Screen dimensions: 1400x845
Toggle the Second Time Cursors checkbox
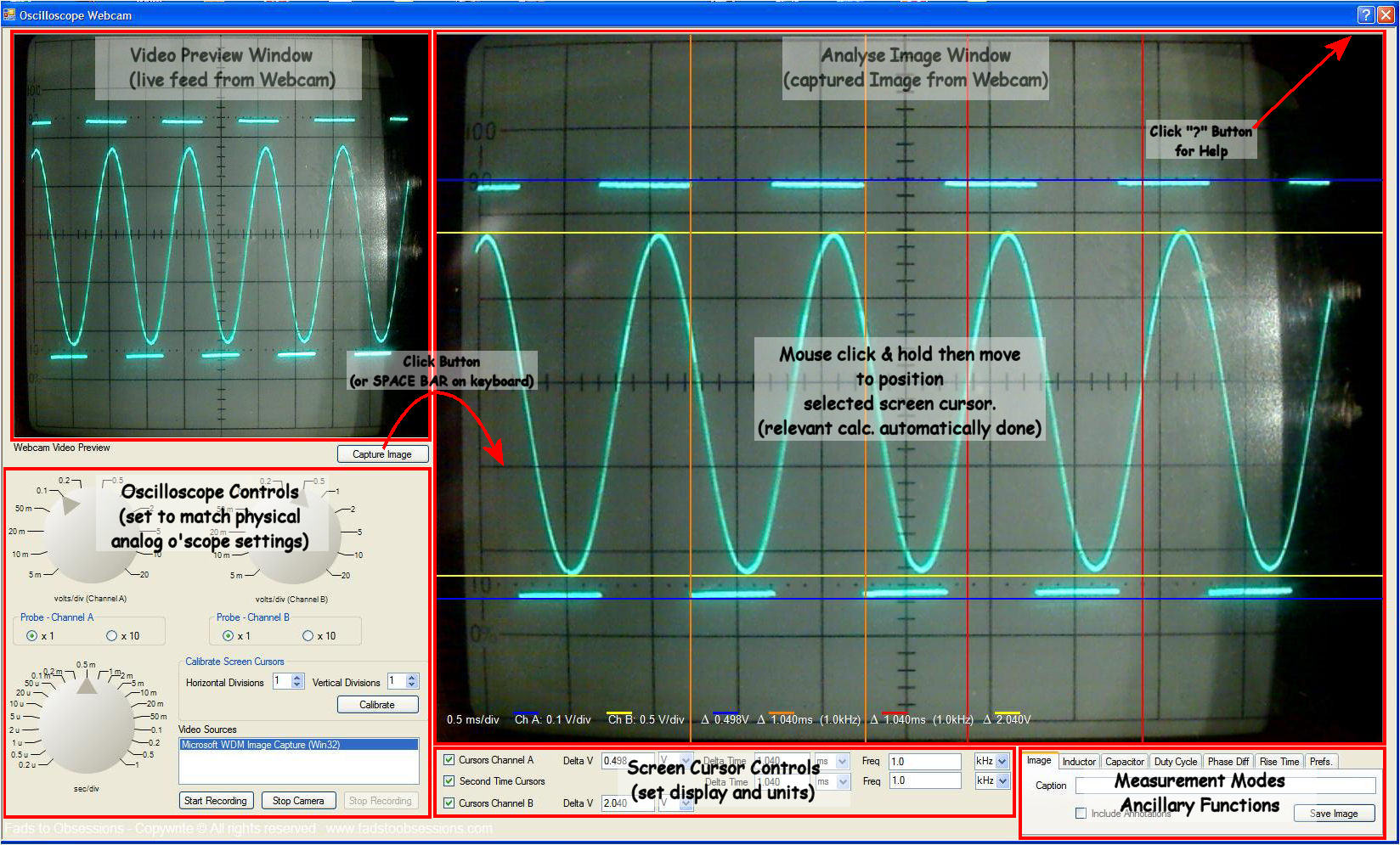click(x=449, y=781)
